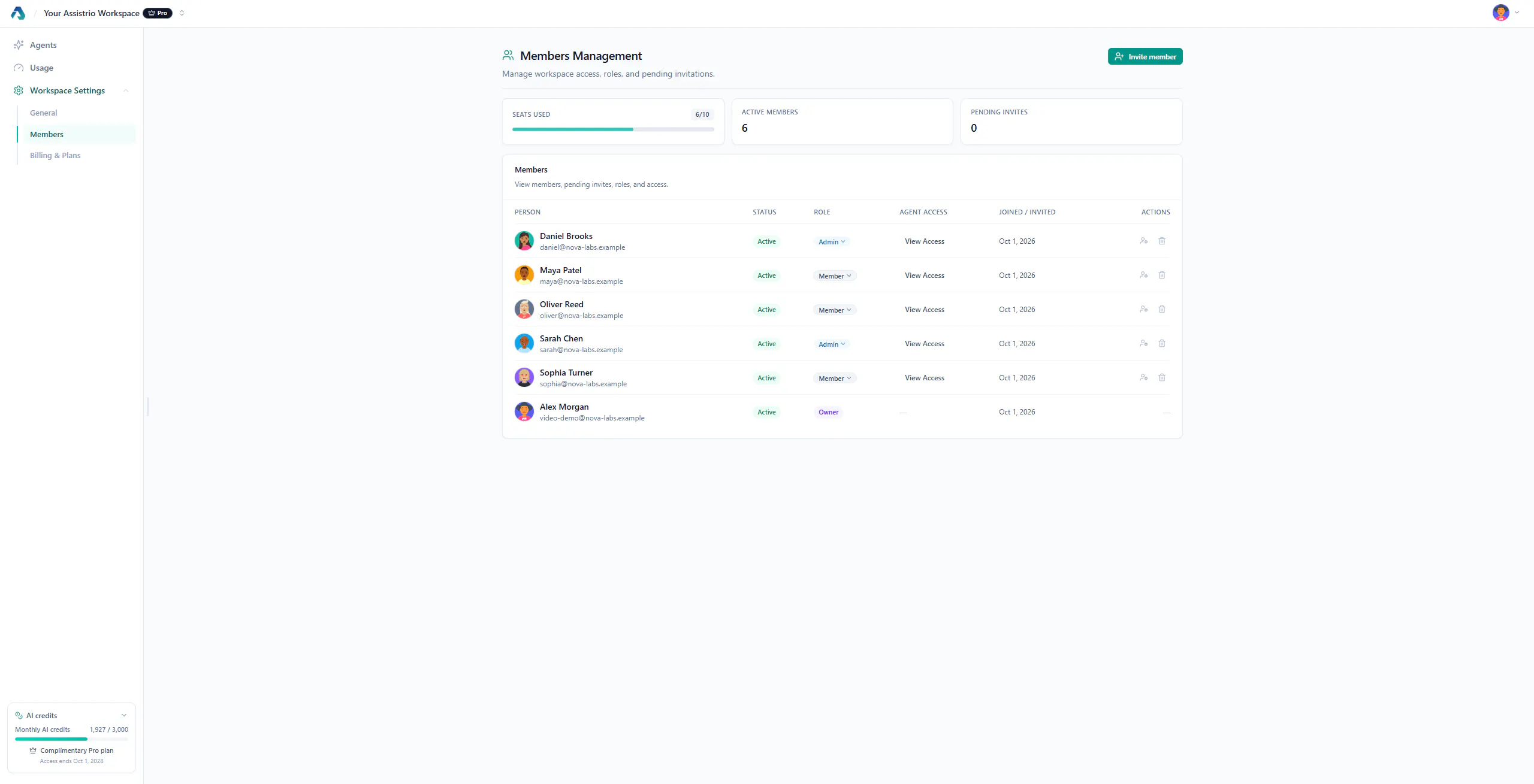The width and height of the screenshot is (1534, 784).
Task: Click the Owner role badge
Action: [x=829, y=412]
